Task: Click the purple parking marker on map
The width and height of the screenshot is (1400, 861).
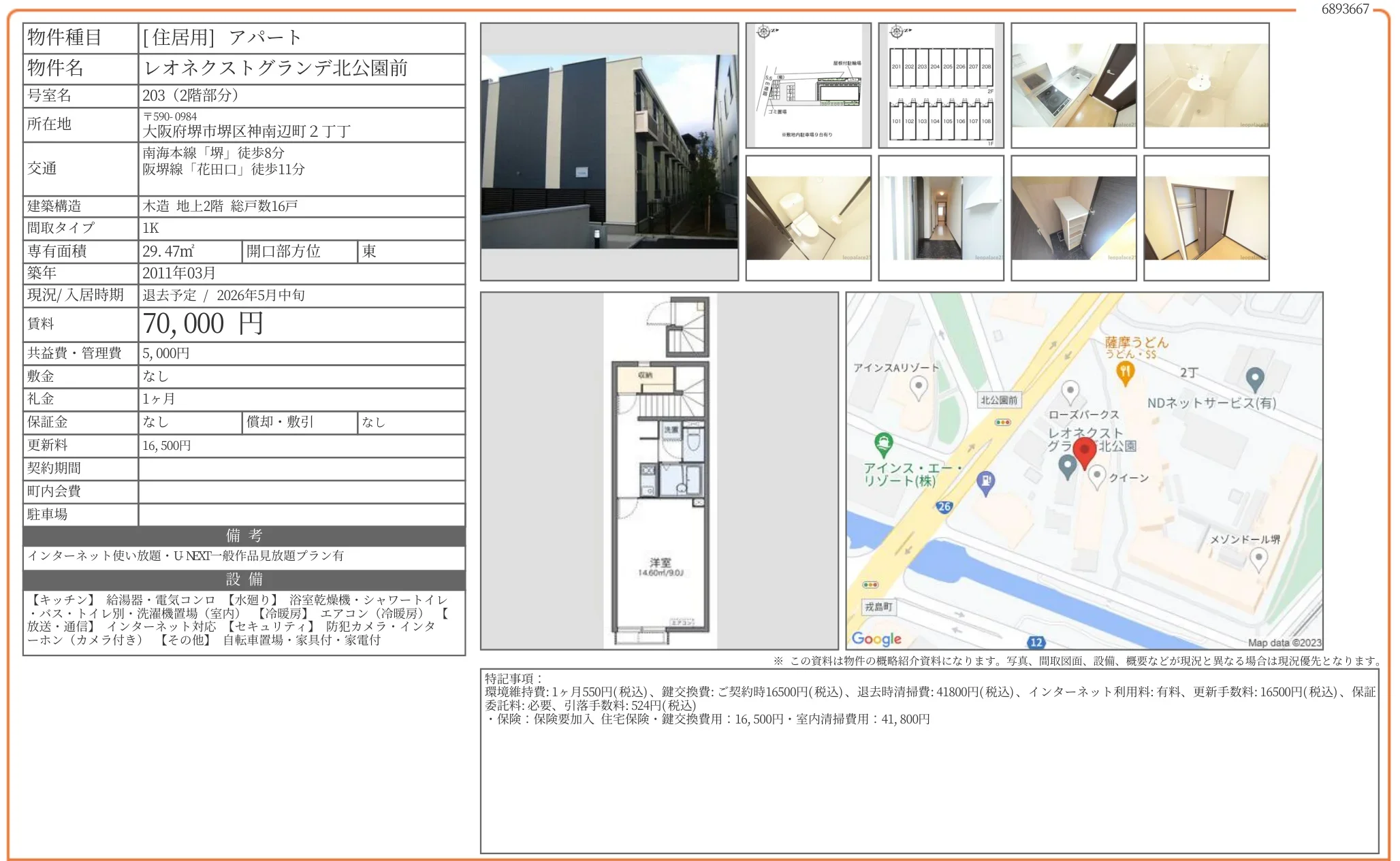Action: coord(985,482)
